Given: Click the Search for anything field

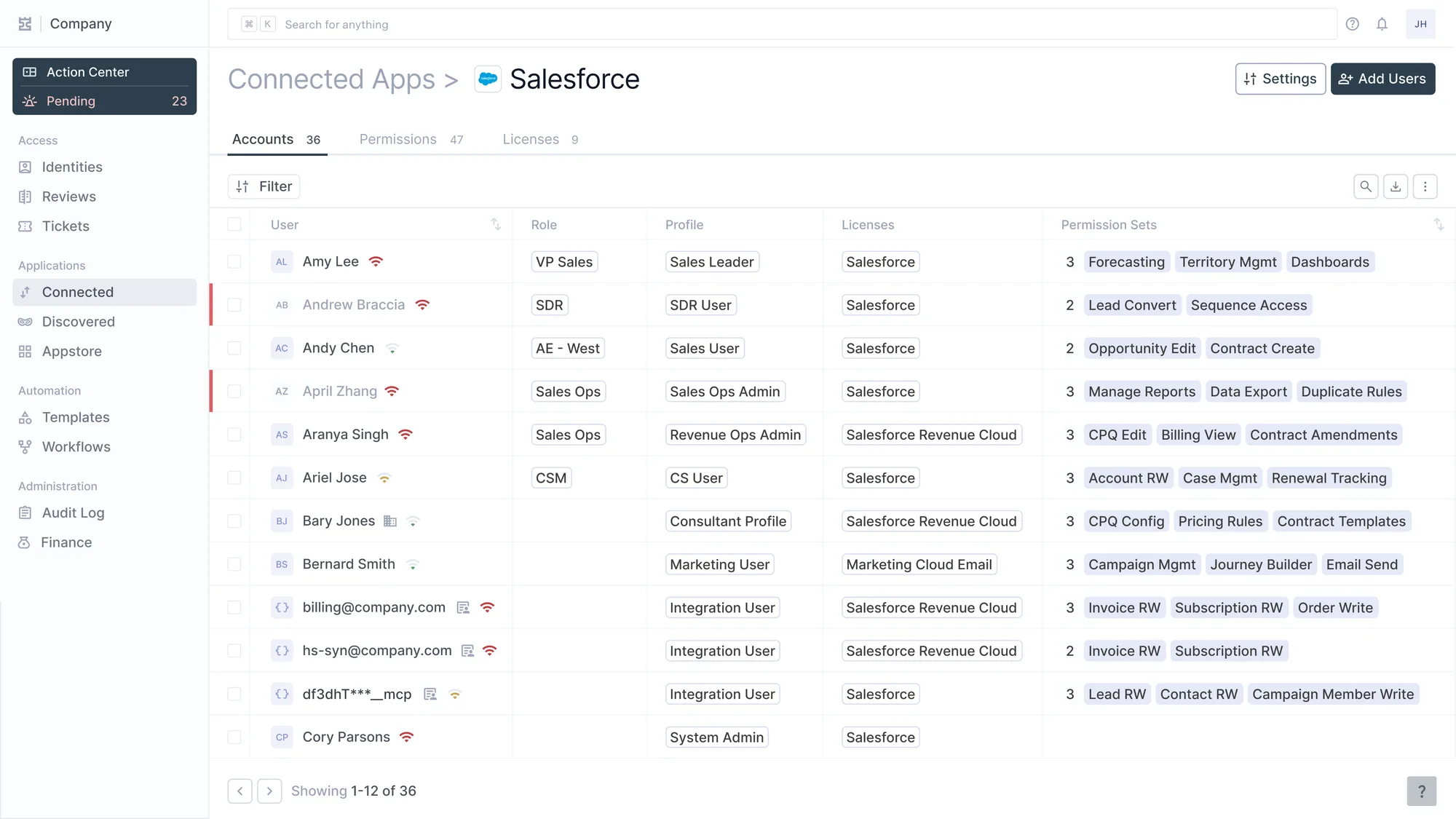Looking at the screenshot, I should 782,24.
